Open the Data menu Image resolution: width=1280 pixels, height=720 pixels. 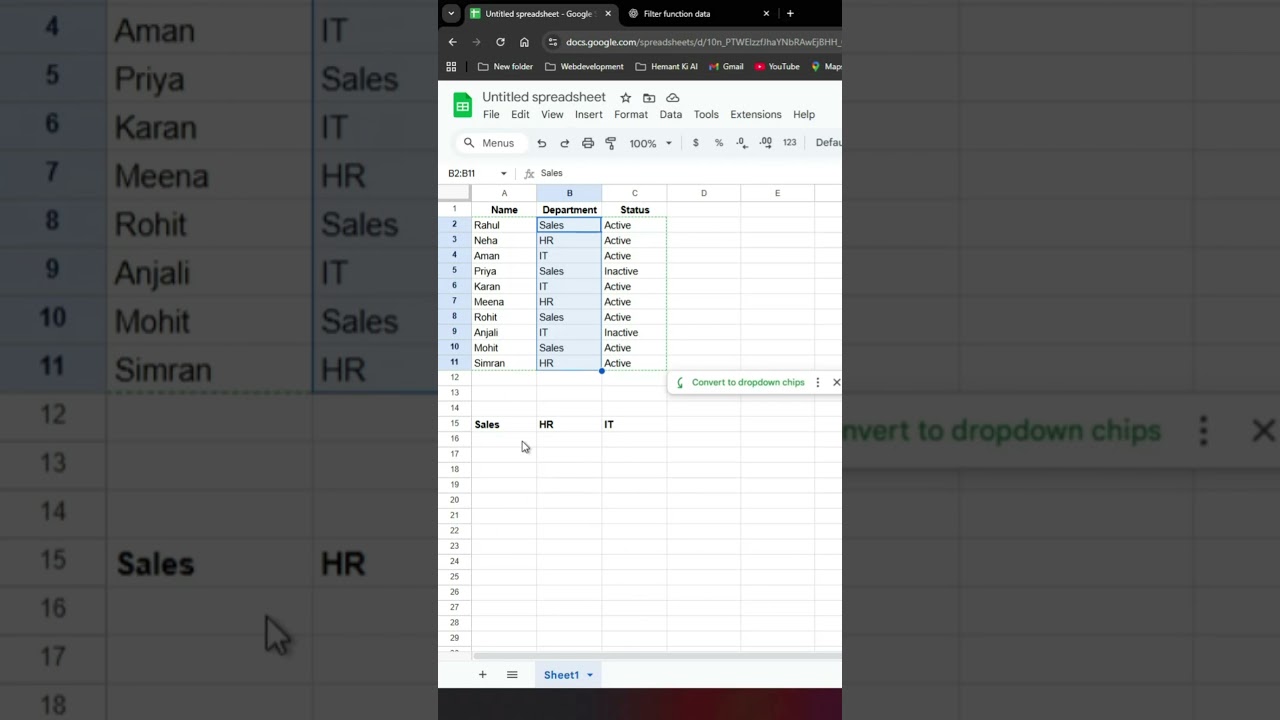(x=671, y=115)
